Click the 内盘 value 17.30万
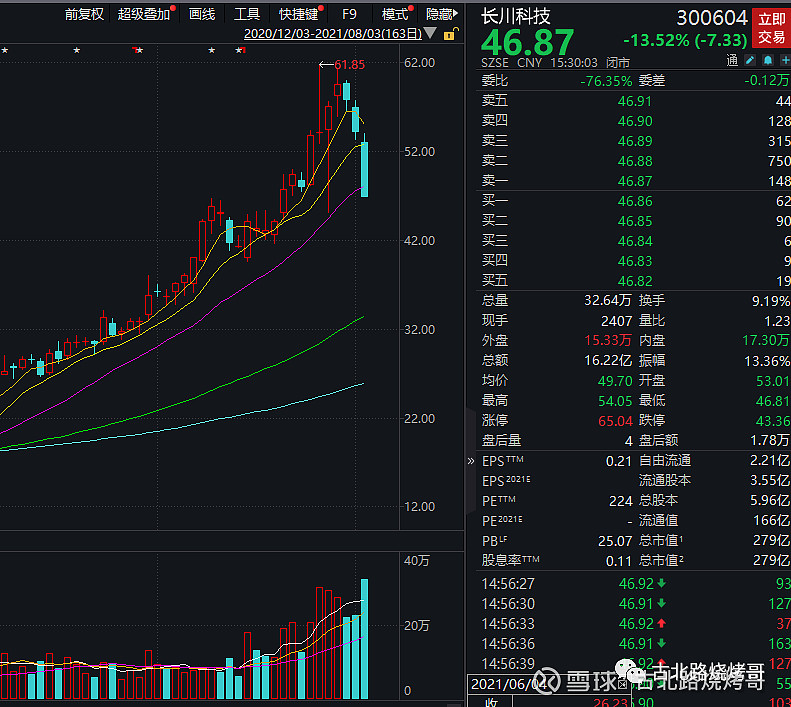Image resolution: width=791 pixels, height=707 pixels. [x=765, y=341]
